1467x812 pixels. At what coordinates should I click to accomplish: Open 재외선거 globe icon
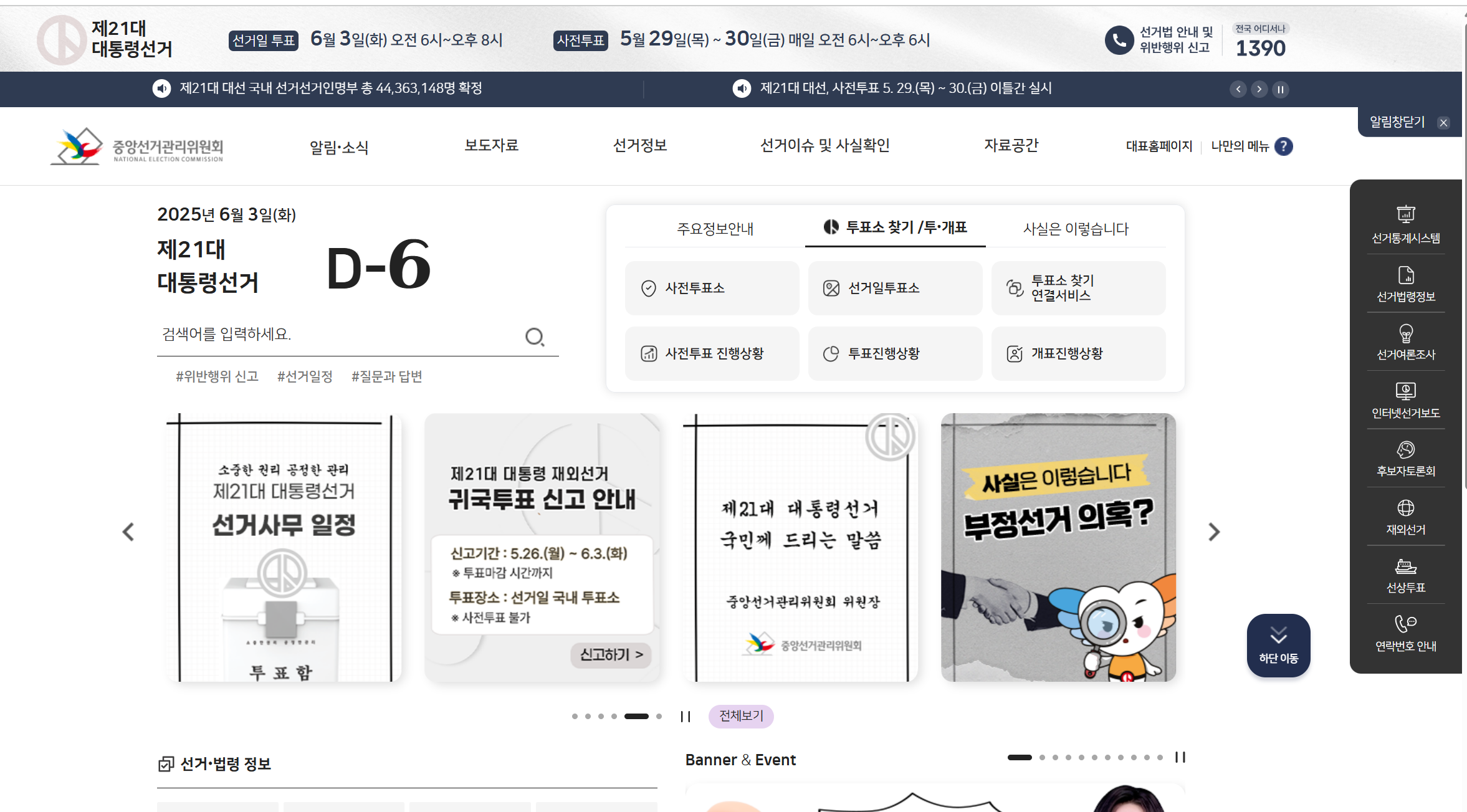coord(1405,508)
